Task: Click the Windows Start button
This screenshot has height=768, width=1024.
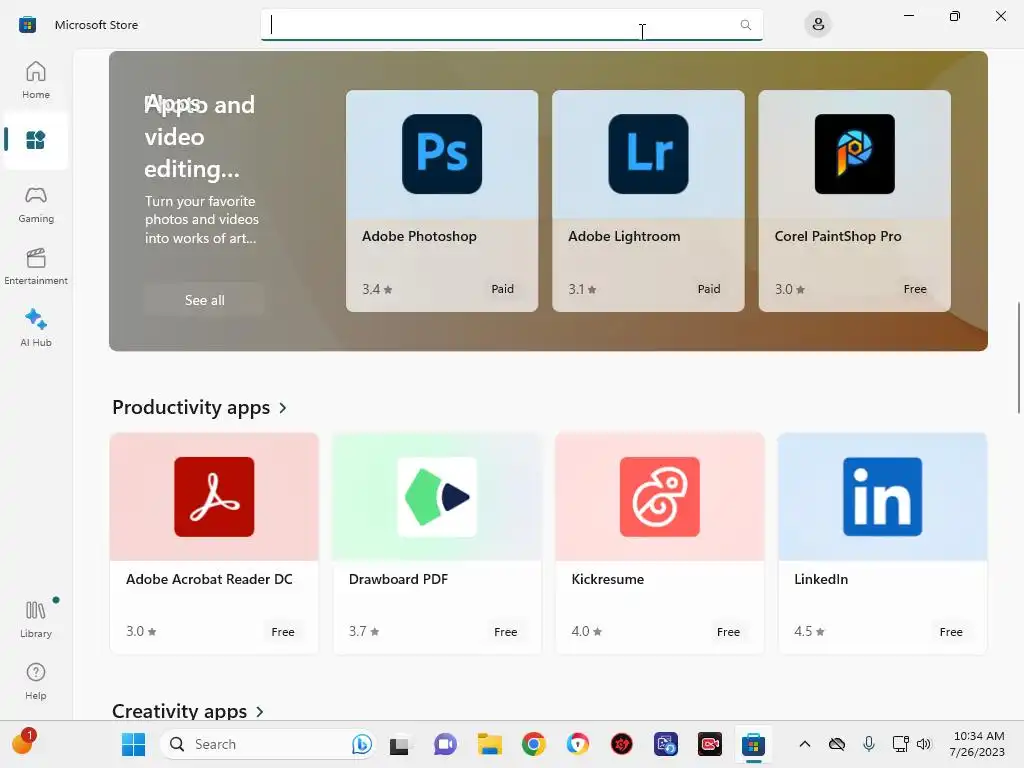Action: pyautogui.click(x=133, y=744)
